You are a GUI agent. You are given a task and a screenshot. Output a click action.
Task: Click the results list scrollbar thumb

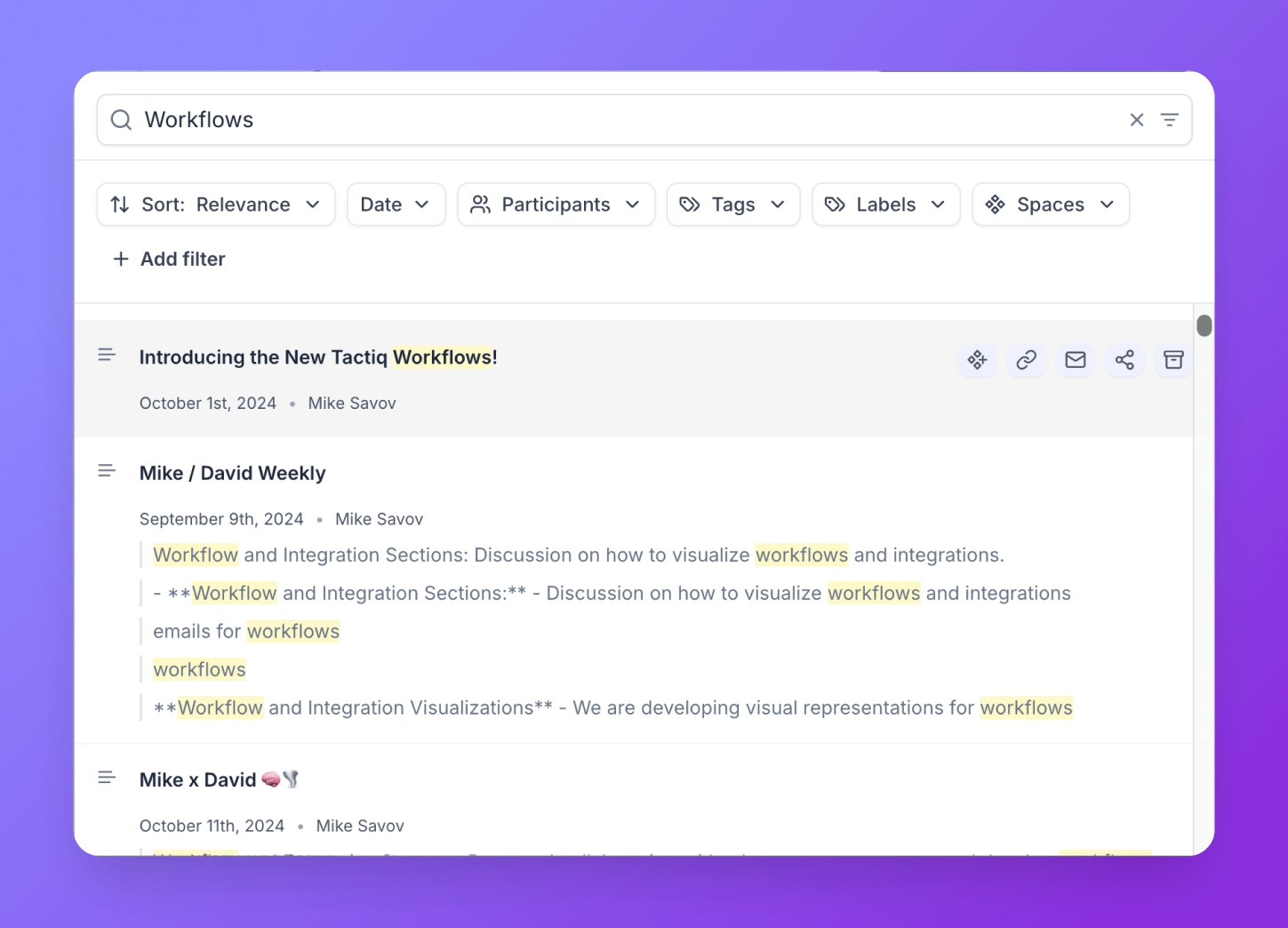tap(1204, 326)
